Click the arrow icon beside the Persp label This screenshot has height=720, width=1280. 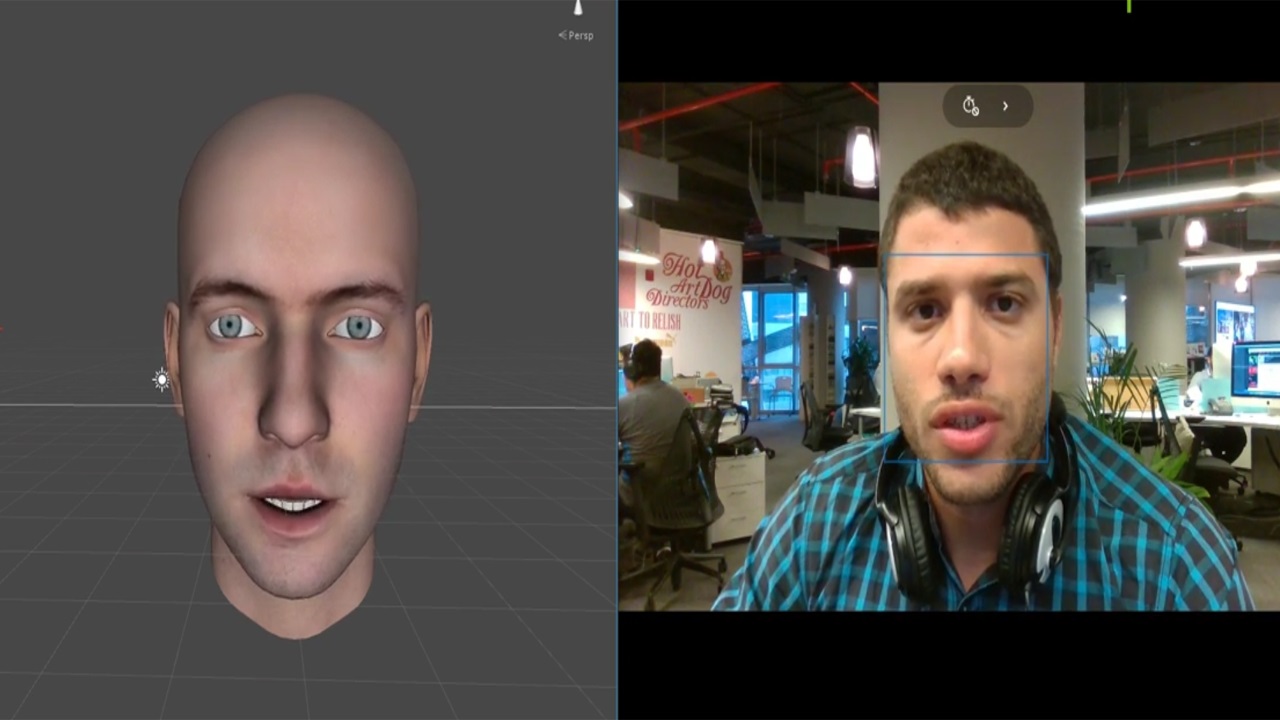click(563, 35)
